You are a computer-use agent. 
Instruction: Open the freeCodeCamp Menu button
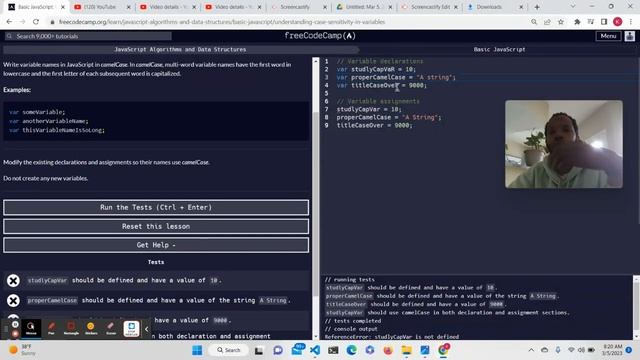[608, 36]
